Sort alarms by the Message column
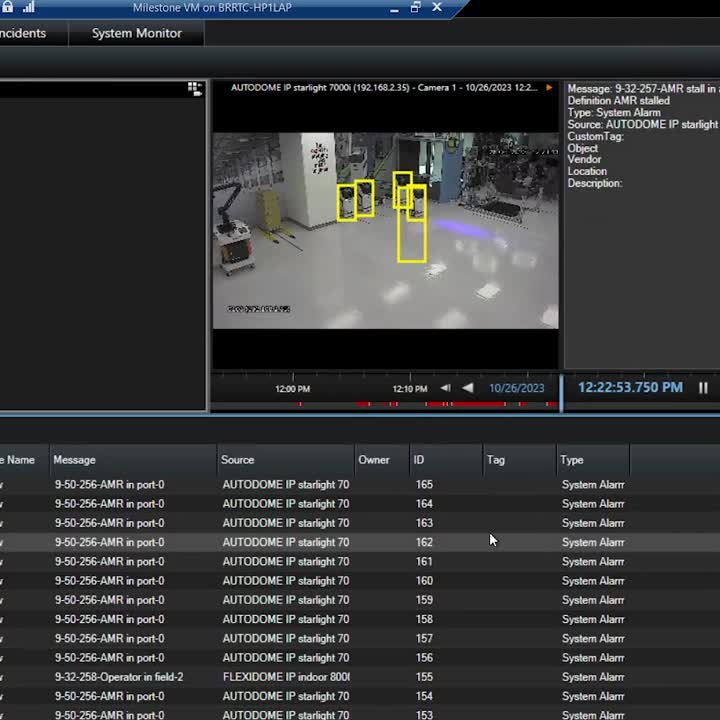Image resolution: width=720 pixels, height=720 pixels. click(75, 460)
